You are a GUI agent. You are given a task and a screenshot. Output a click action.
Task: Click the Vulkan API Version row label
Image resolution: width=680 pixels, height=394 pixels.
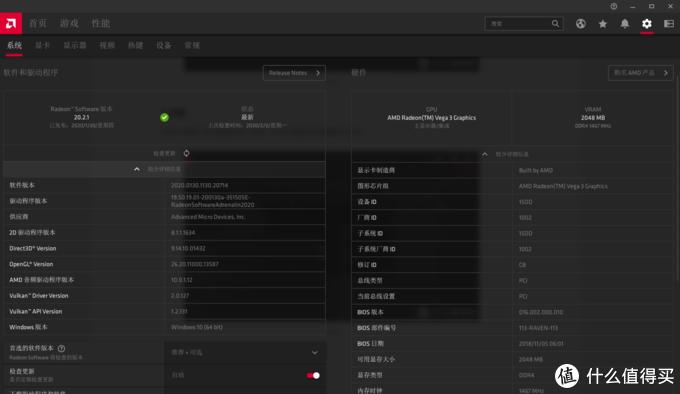tap(36, 311)
